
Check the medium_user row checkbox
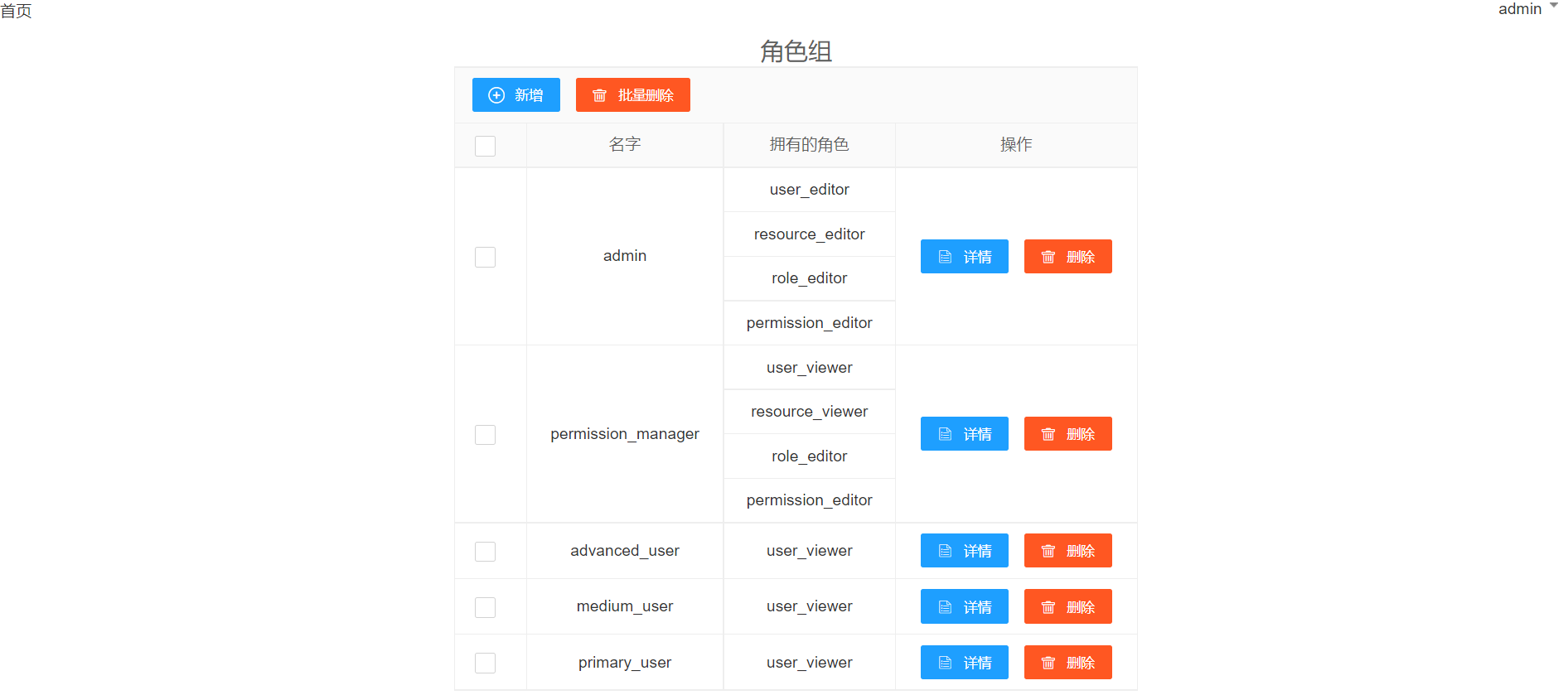pos(485,607)
